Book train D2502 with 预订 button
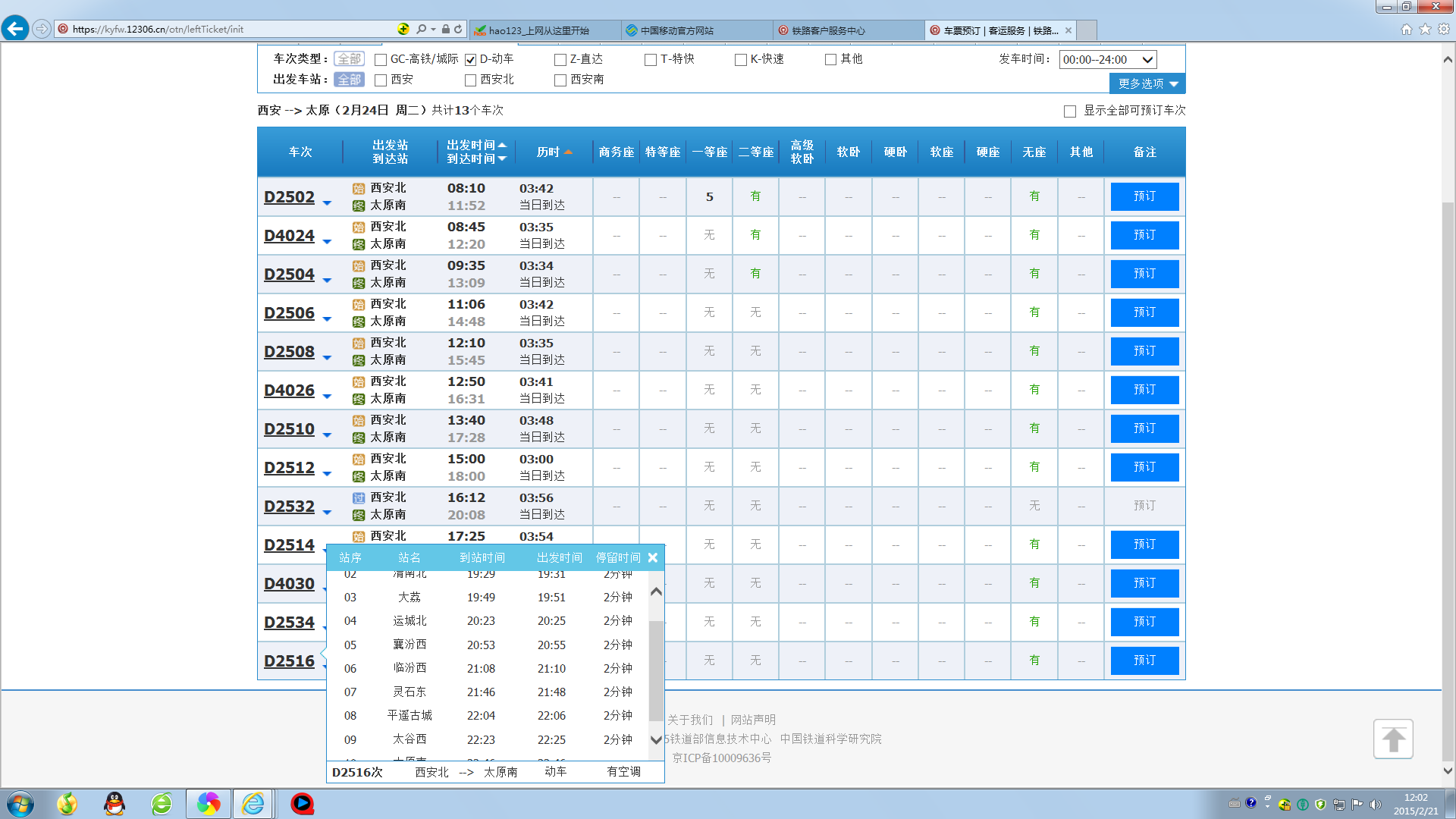This screenshot has height=819, width=1456. click(x=1144, y=196)
